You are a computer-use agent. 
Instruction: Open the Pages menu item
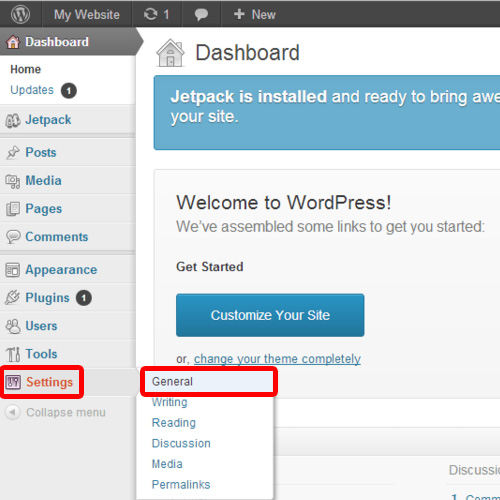[44, 209]
